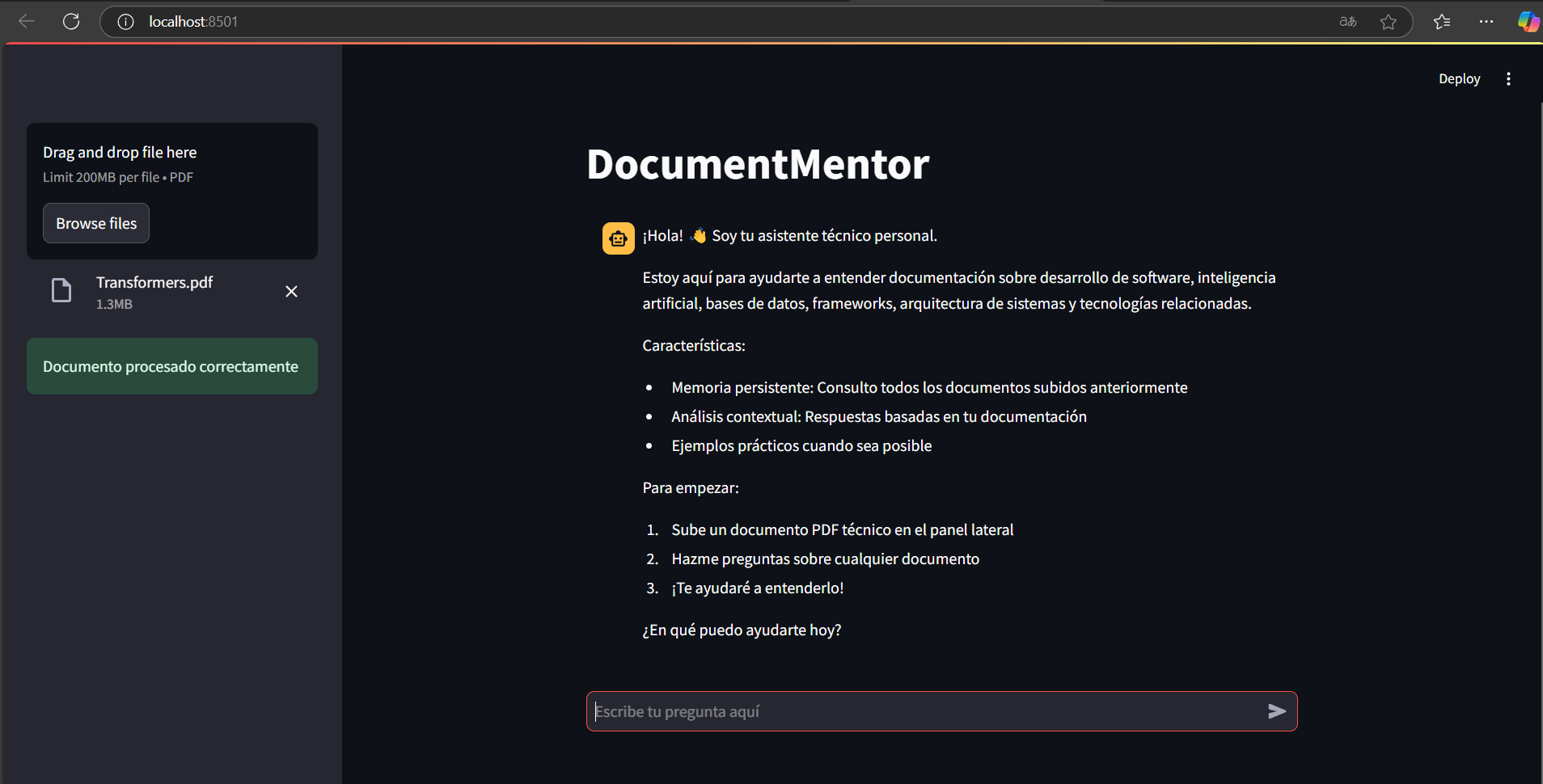Click the 'Documento procesado correctamente' message
The height and width of the screenshot is (784, 1543).
(x=172, y=366)
